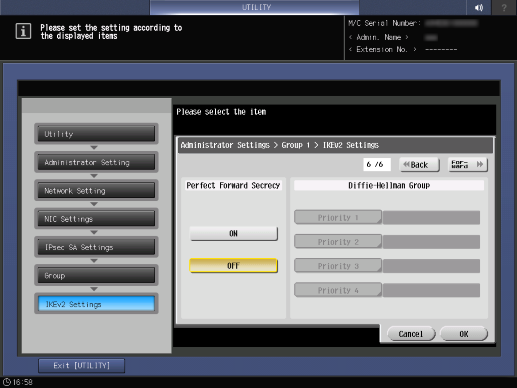The height and width of the screenshot is (388, 517).
Task: Click the Administrator Settings breadcrumb path
Action: (x=280, y=145)
